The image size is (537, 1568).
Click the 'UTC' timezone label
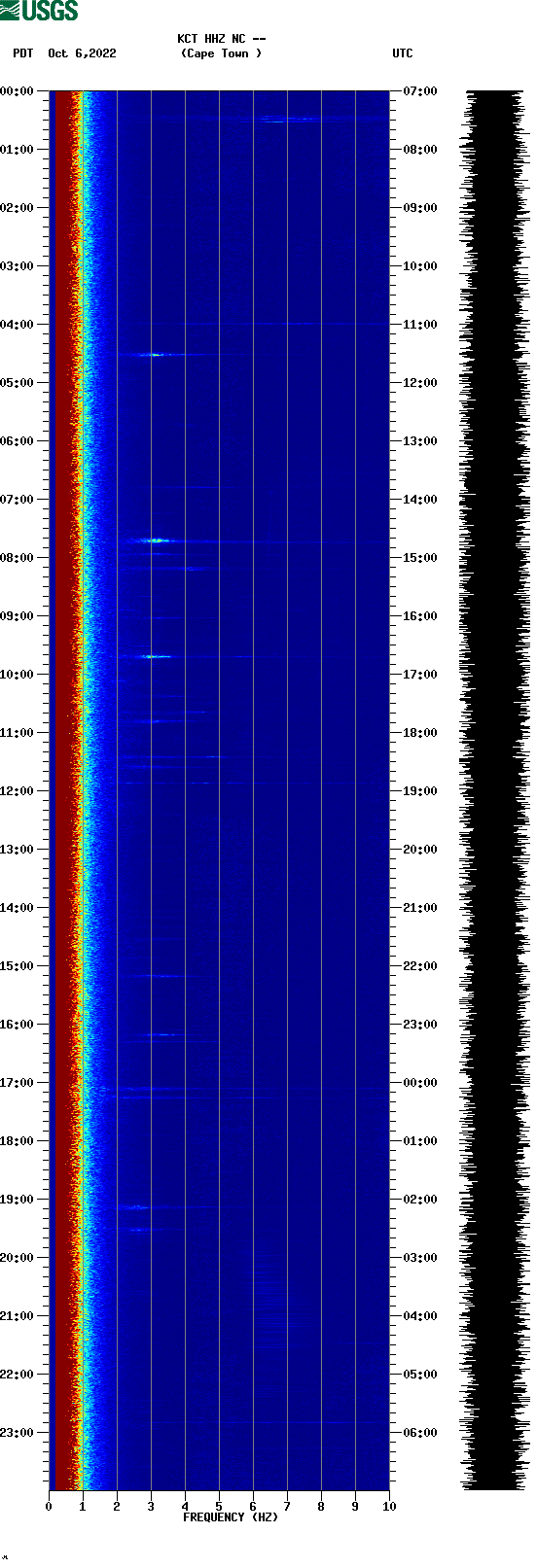[403, 53]
